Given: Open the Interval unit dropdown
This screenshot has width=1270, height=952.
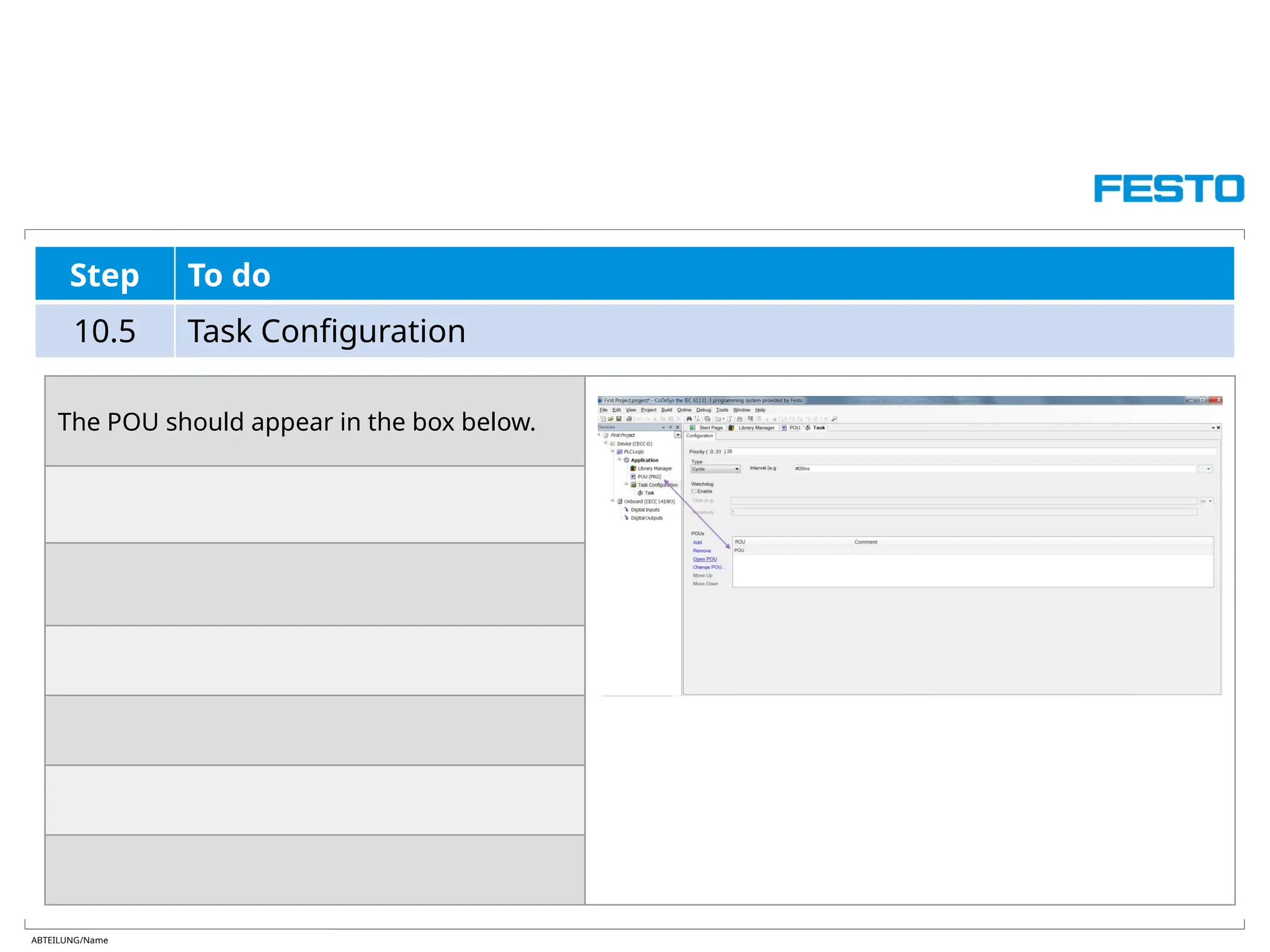Looking at the screenshot, I should tap(1206, 469).
